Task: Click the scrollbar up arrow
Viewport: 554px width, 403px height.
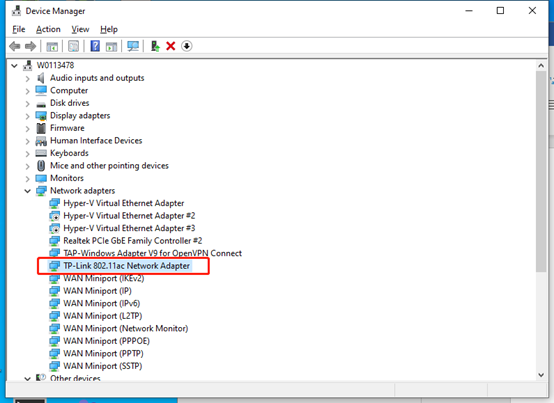Action: [541, 66]
